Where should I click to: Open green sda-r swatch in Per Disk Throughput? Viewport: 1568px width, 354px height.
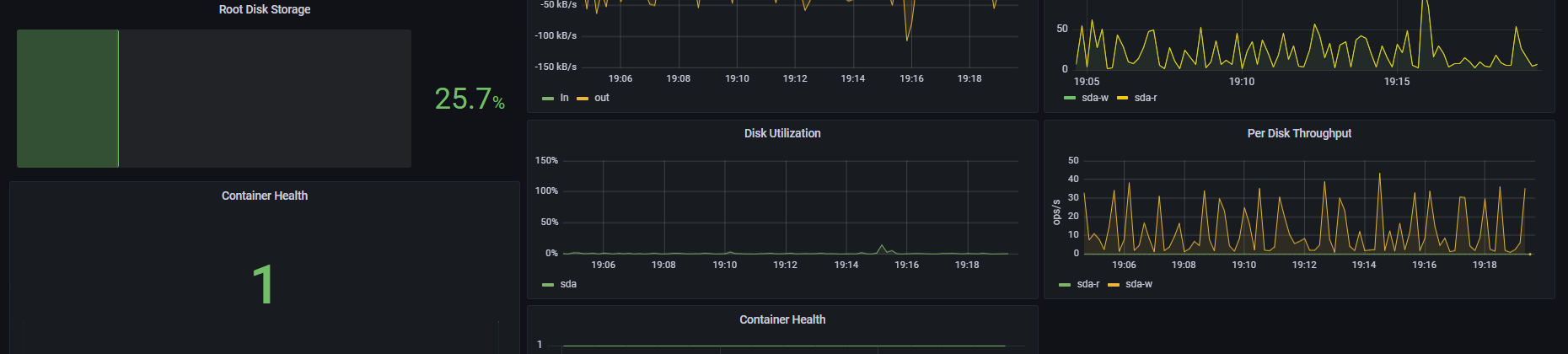coord(1065,285)
